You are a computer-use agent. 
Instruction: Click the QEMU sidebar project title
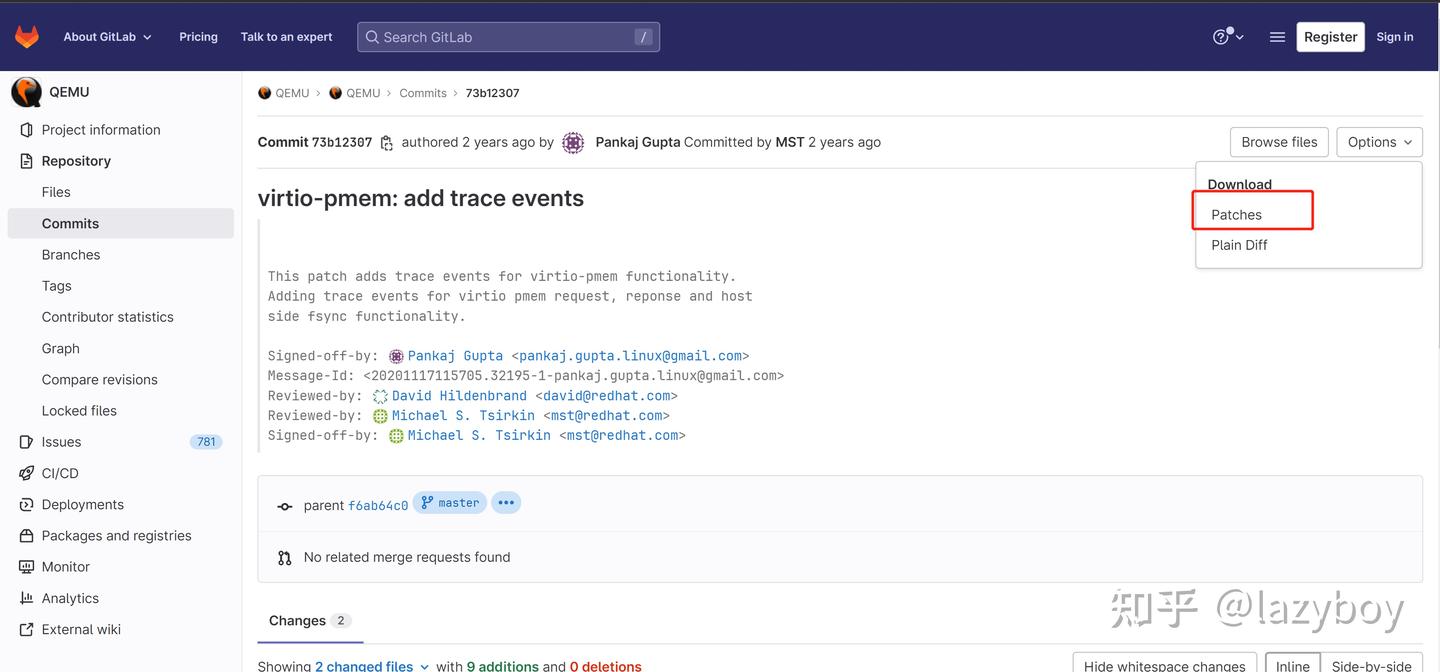[x=69, y=92]
